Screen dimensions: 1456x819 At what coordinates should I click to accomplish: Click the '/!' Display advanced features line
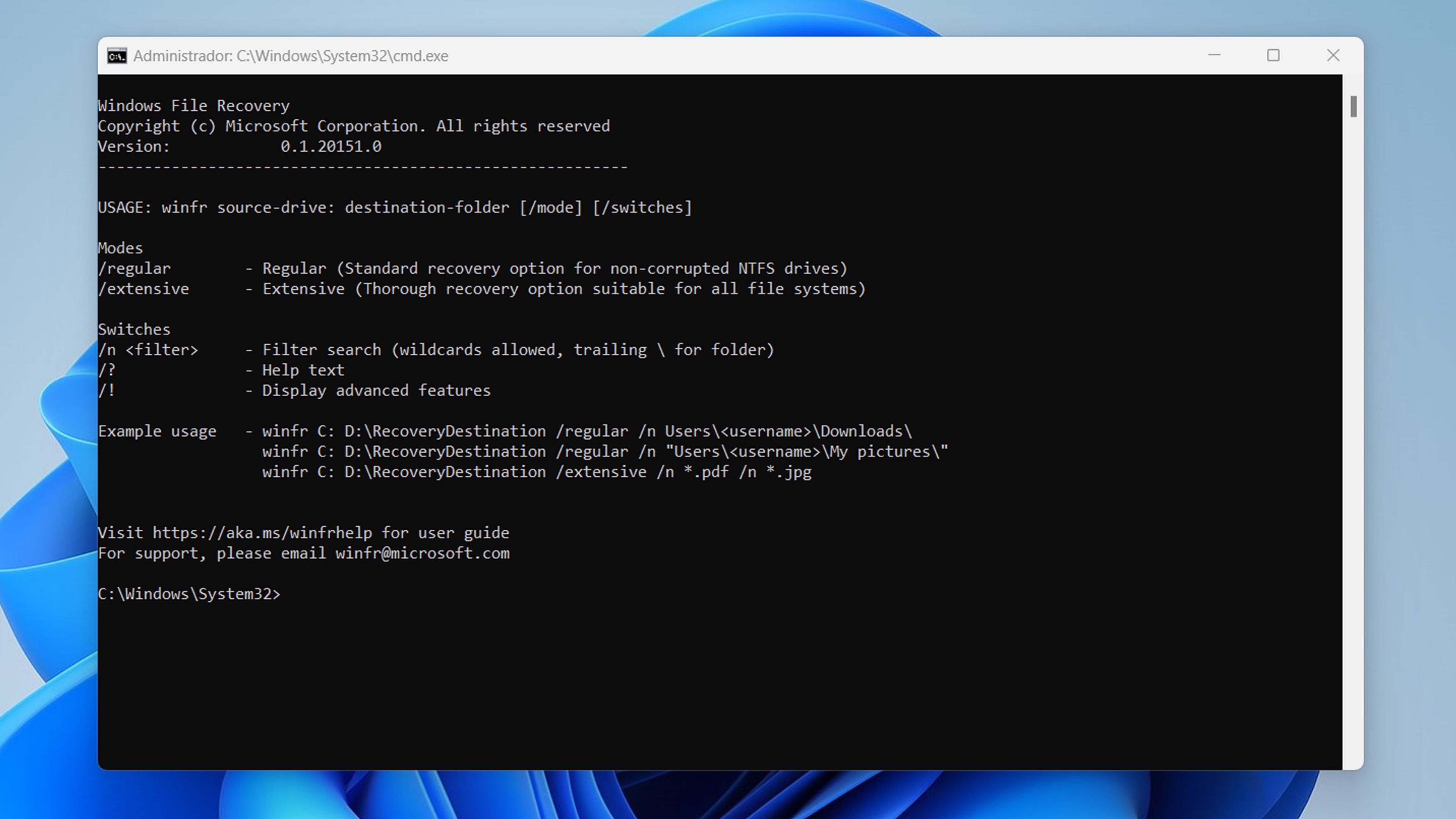click(x=295, y=391)
